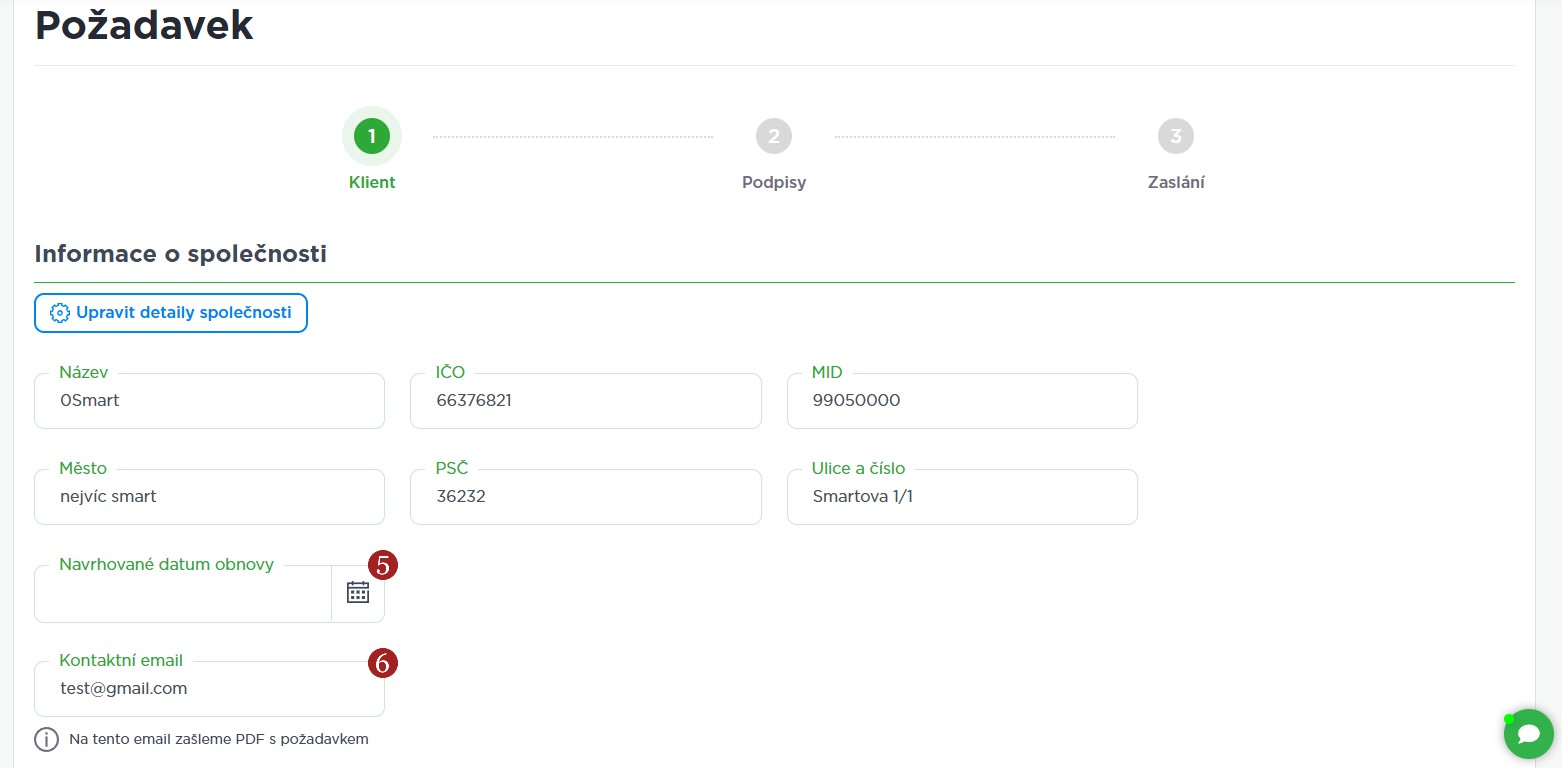
Task: Click the red number 6 badge
Action: pos(383,662)
